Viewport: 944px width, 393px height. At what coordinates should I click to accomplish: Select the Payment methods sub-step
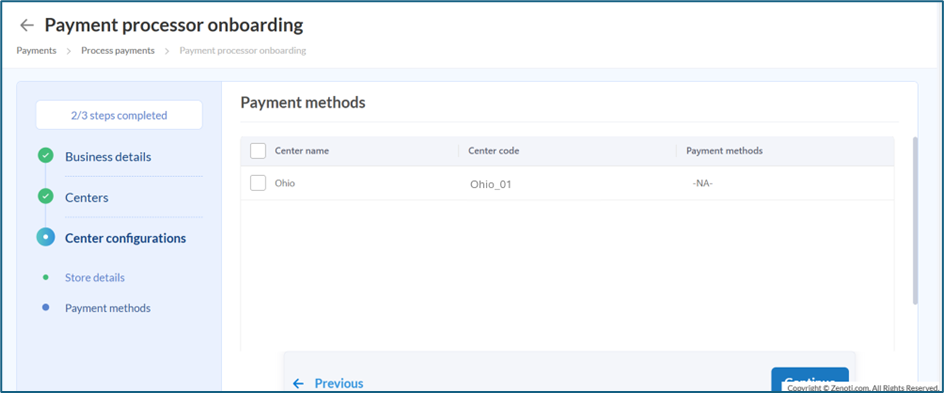coord(108,308)
